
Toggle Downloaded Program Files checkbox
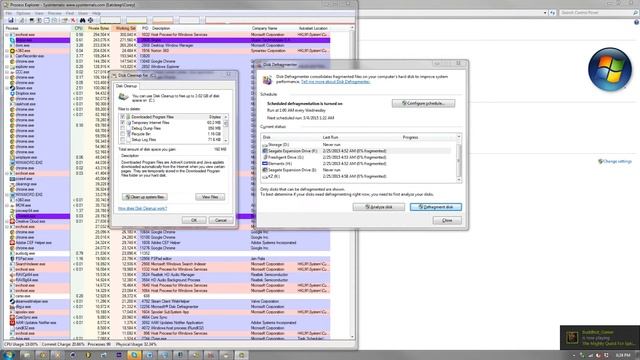[x=122, y=117]
